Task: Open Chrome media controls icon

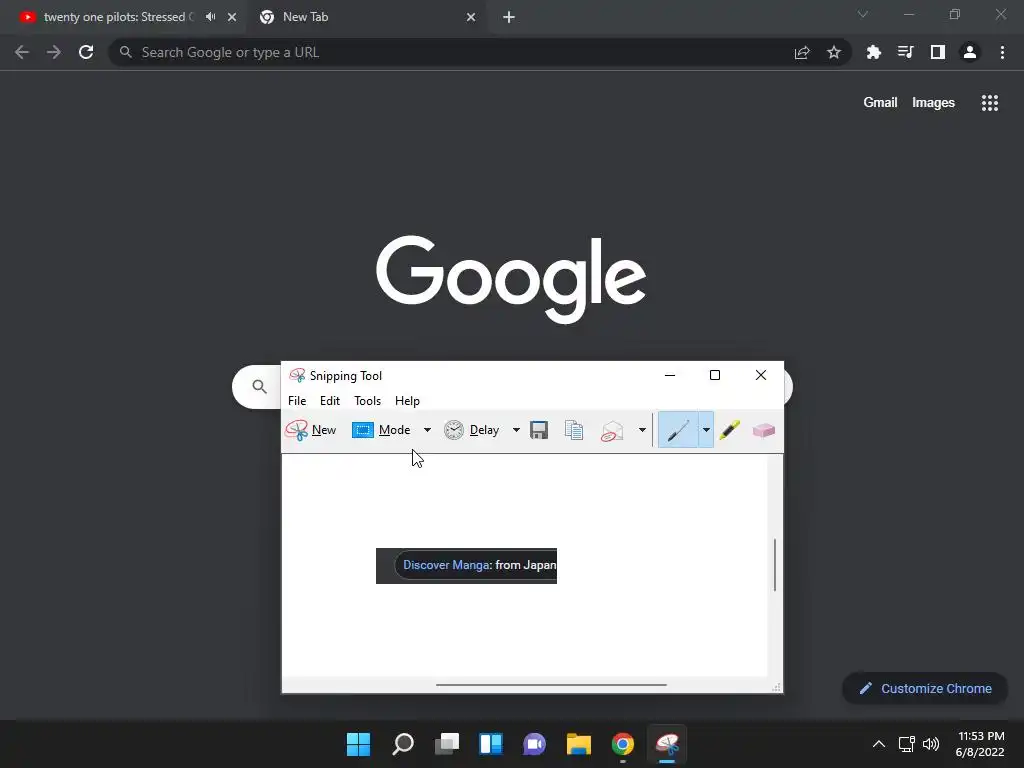Action: pos(906,52)
